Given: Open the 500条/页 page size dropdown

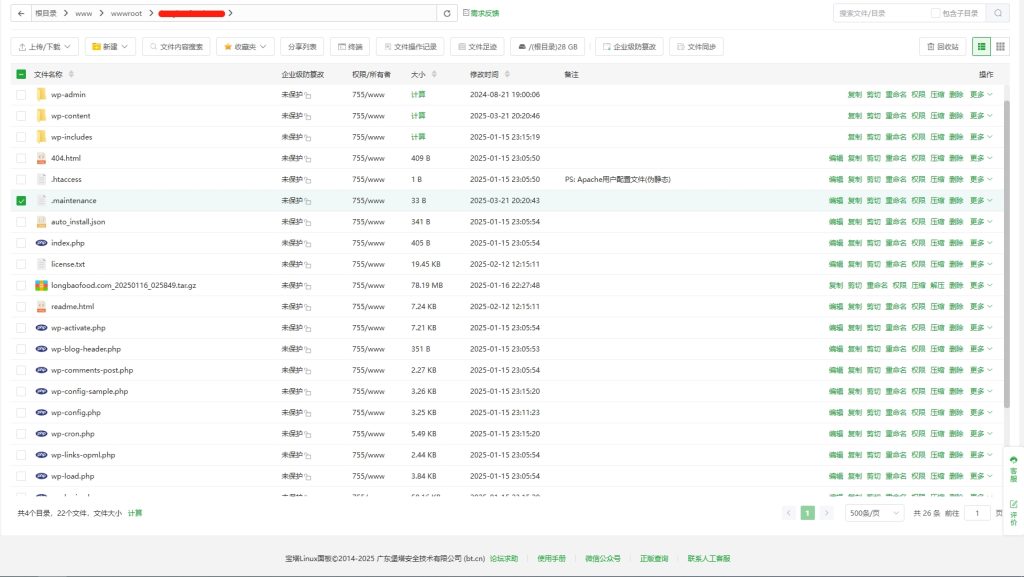Looking at the screenshot, I should pos(874,513).
